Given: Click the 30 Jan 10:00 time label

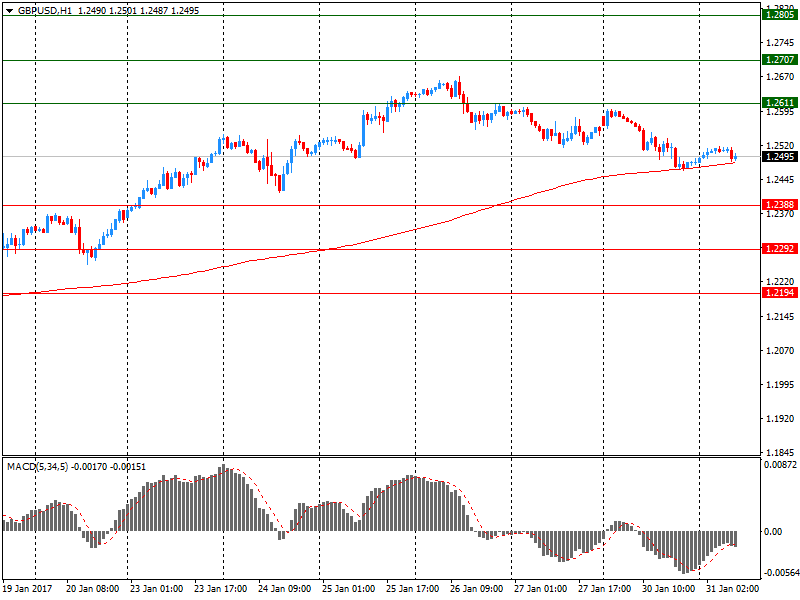Looking at the screenshot, I should [668, 588].
